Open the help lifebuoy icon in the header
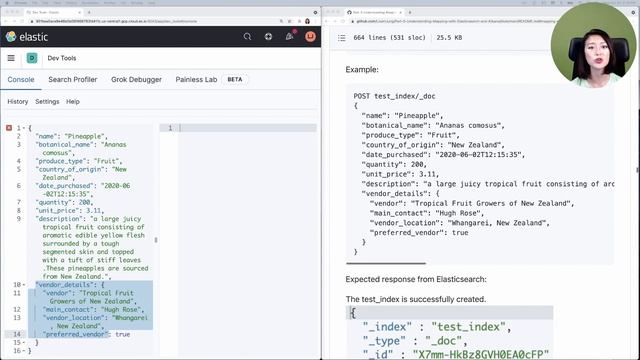 pos(268,37)
